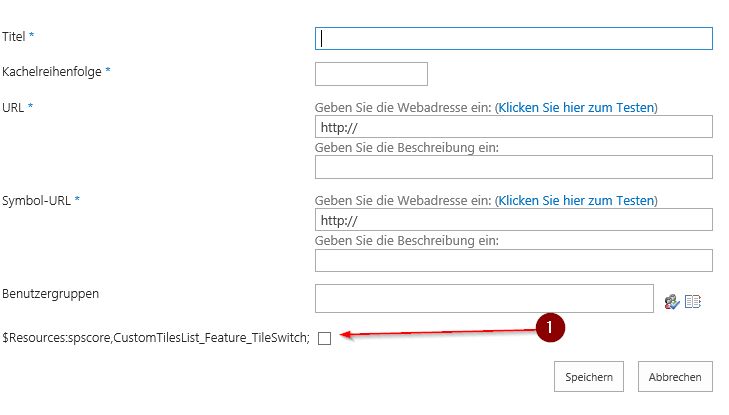Click the 'Benutzergruppen' label text

[x=50, y=294]
